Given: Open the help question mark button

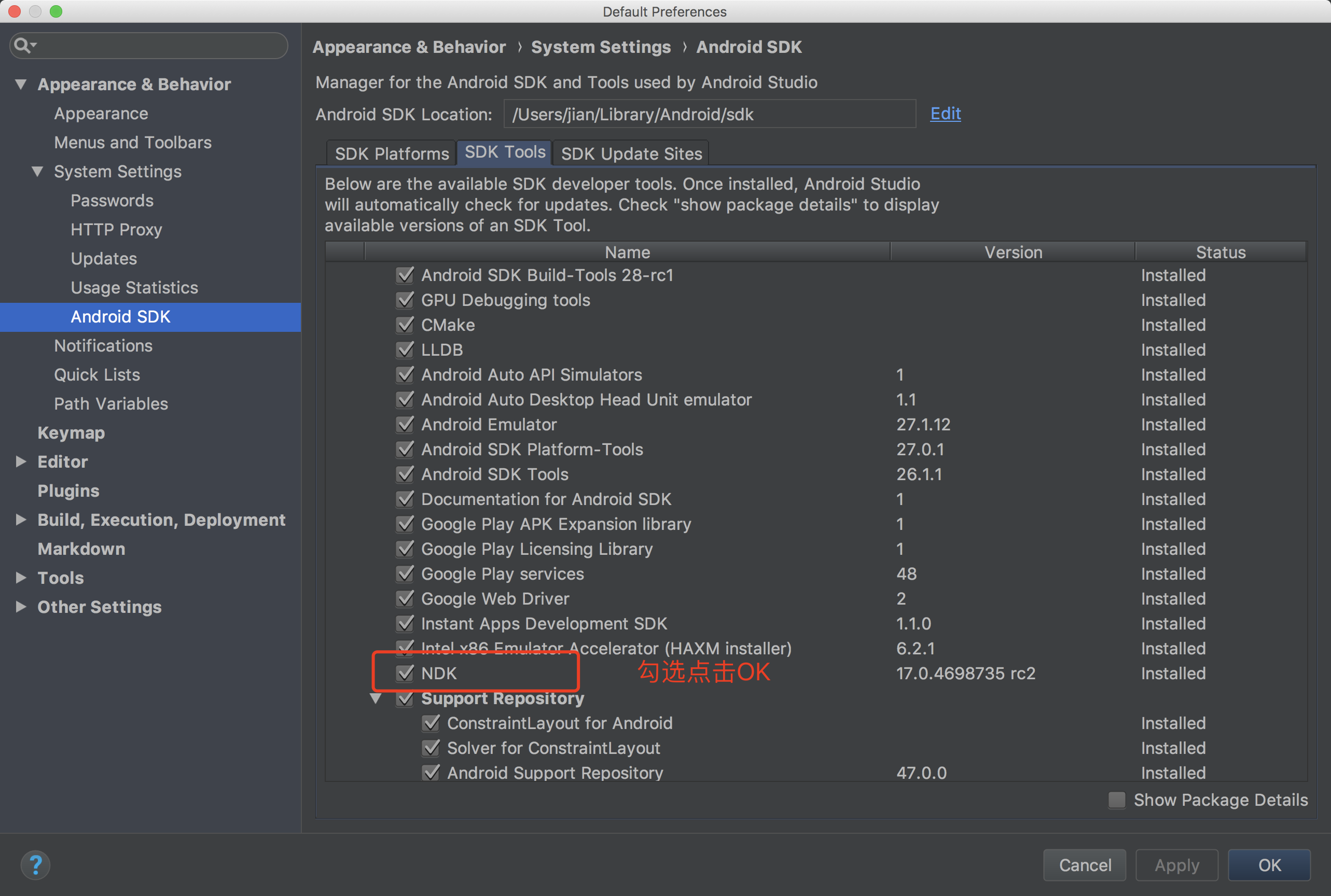Looking at the screenshot, I should pyautogui.click(x=35, y=864).
